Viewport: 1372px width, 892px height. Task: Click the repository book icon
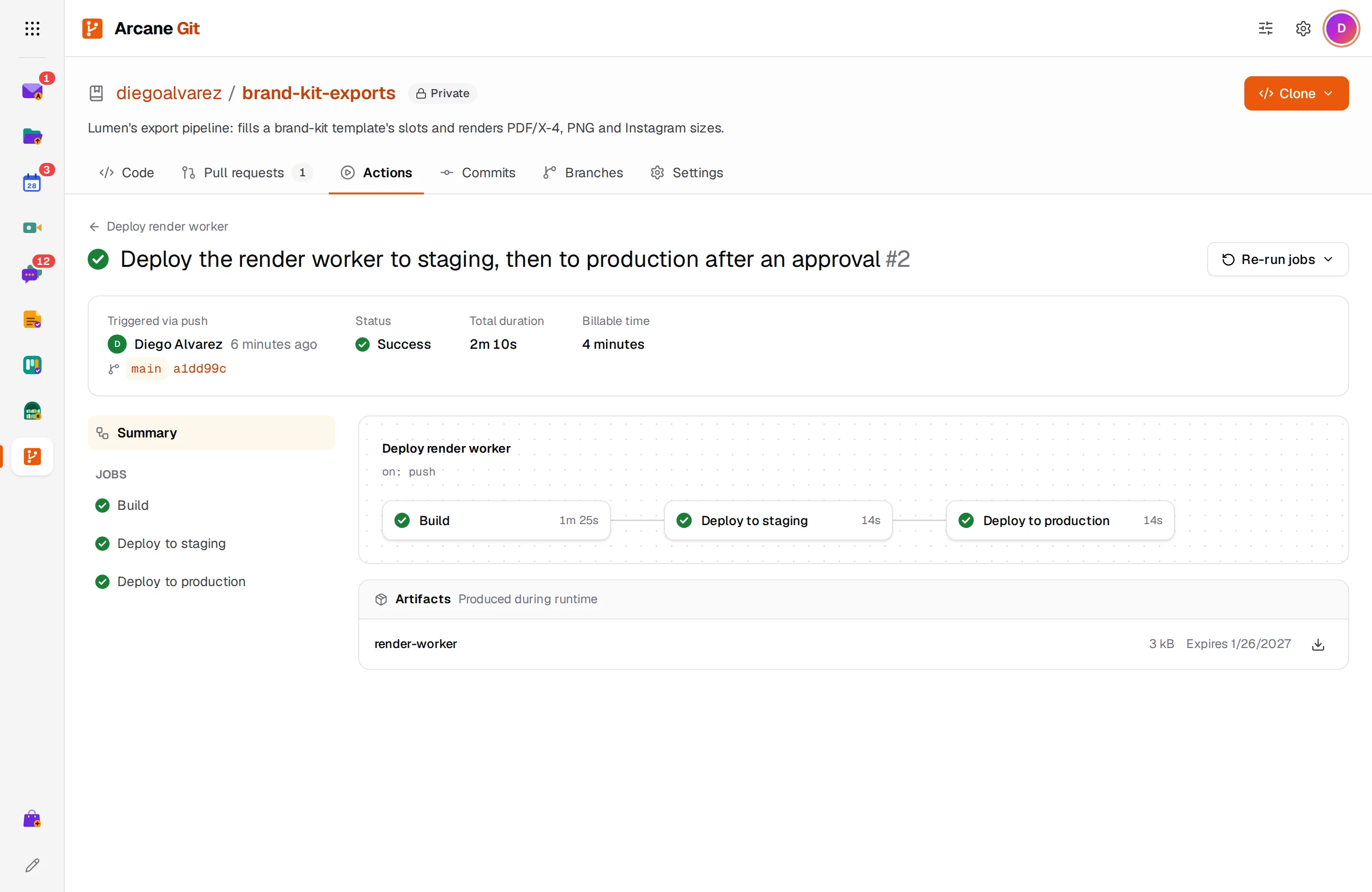96,93
